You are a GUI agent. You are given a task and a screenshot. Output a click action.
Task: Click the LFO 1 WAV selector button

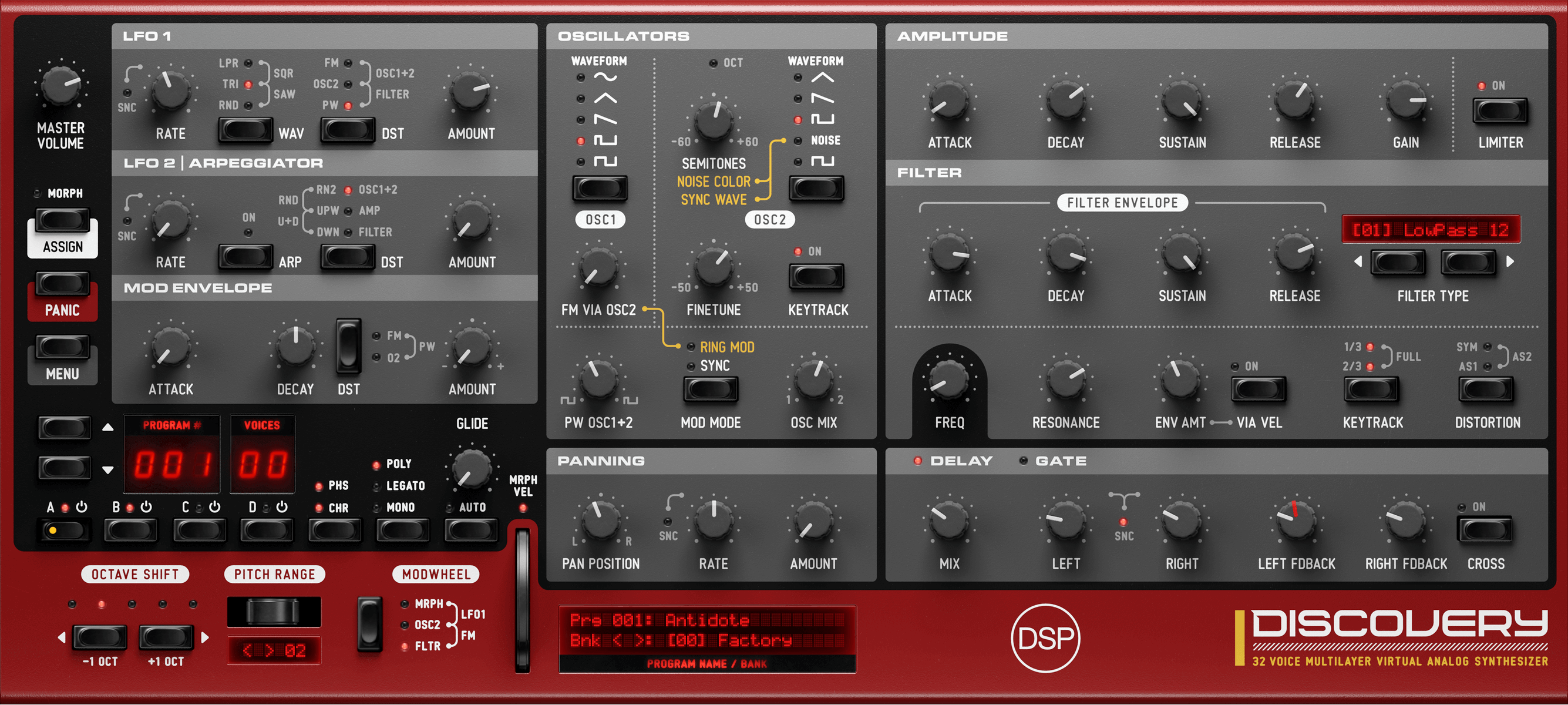[x=245, y=130]
